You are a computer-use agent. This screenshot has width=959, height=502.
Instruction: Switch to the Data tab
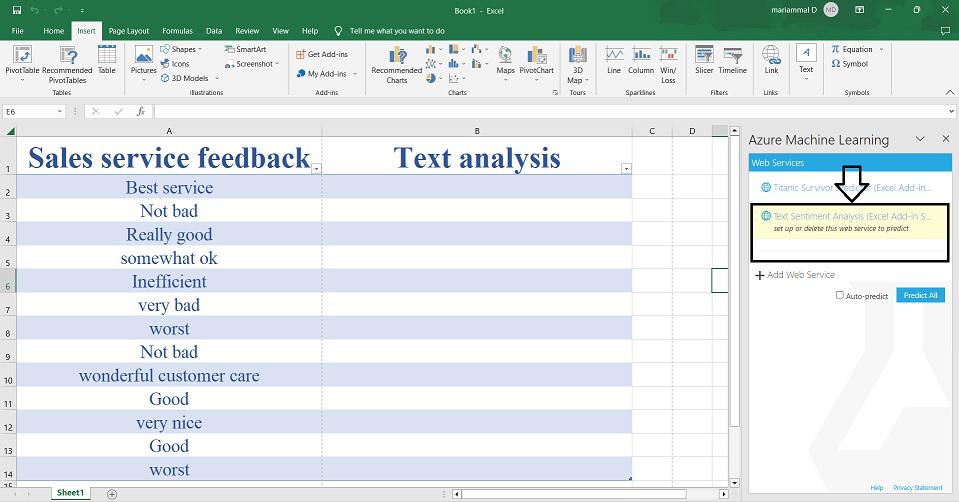(214, 31)
